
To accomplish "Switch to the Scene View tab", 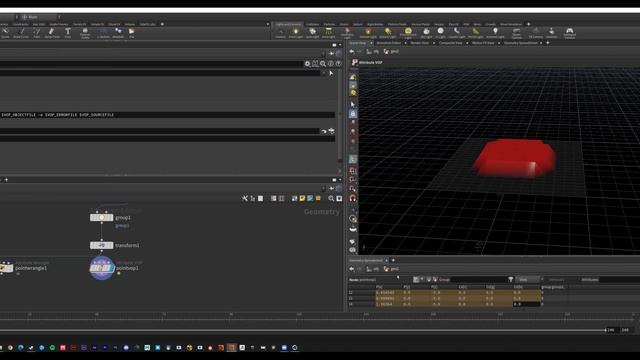I will pos(358,43).
